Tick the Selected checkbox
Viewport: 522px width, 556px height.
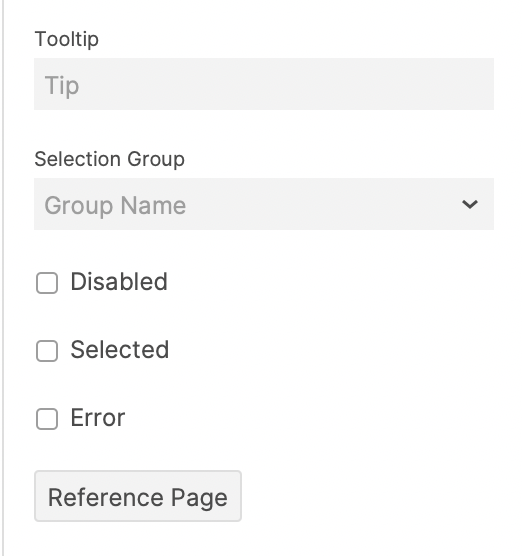pos(47,351)
